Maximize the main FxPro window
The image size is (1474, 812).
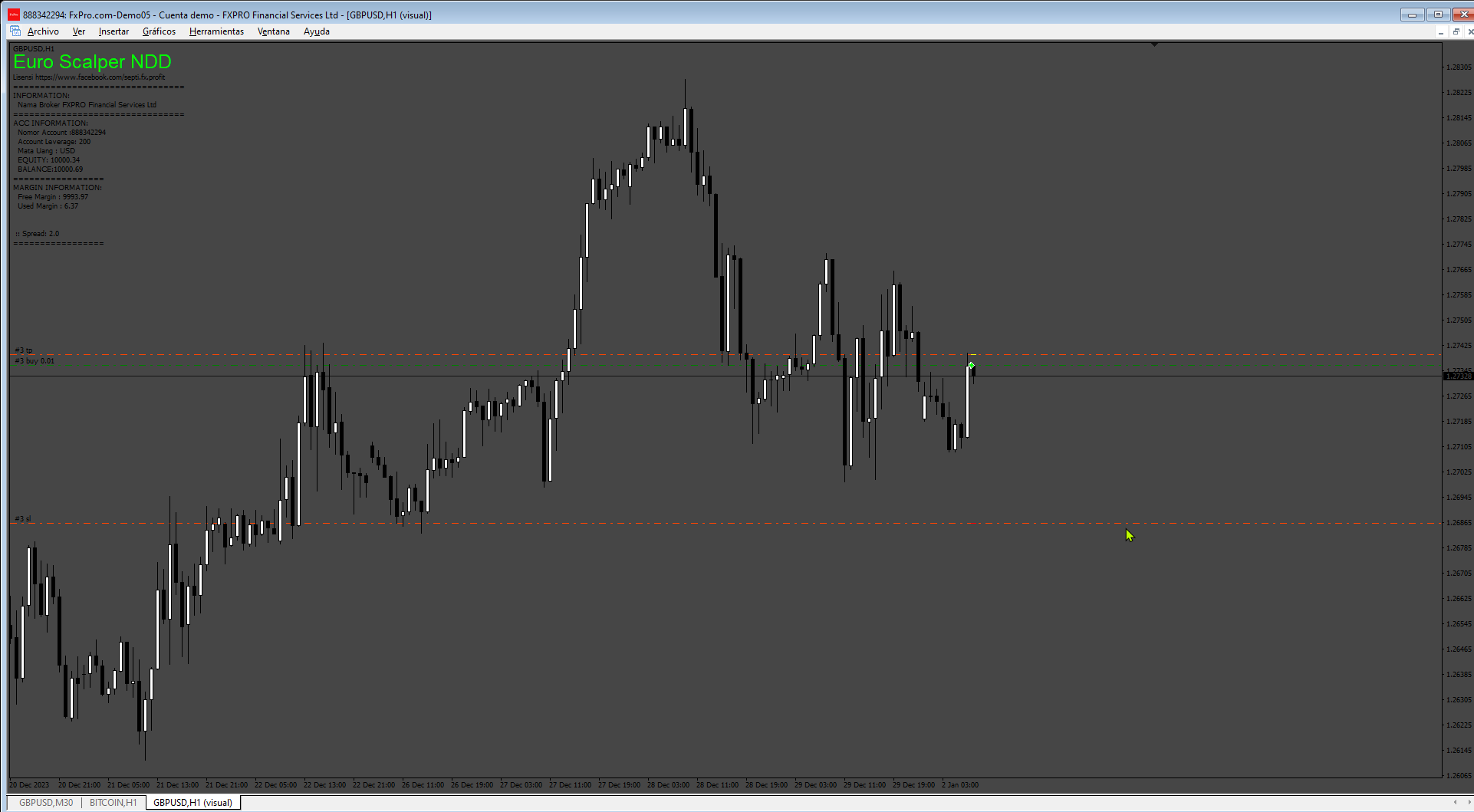click(1438, 15)
